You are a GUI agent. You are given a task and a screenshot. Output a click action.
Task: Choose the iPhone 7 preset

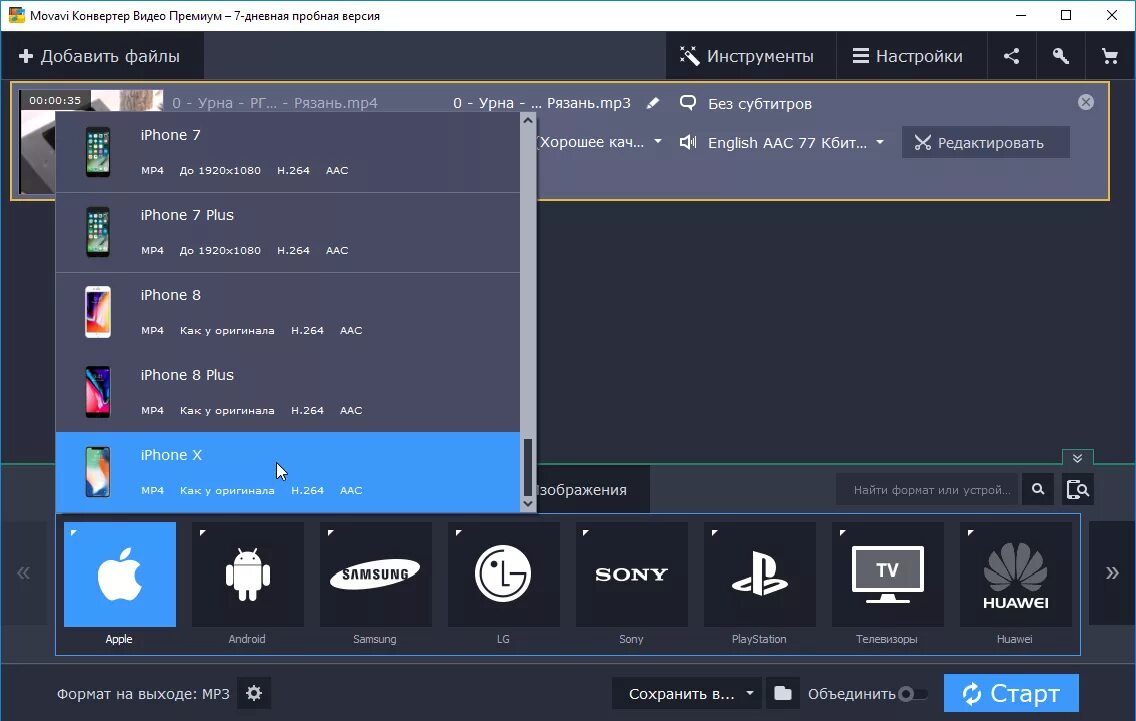[x=288, y=152]
